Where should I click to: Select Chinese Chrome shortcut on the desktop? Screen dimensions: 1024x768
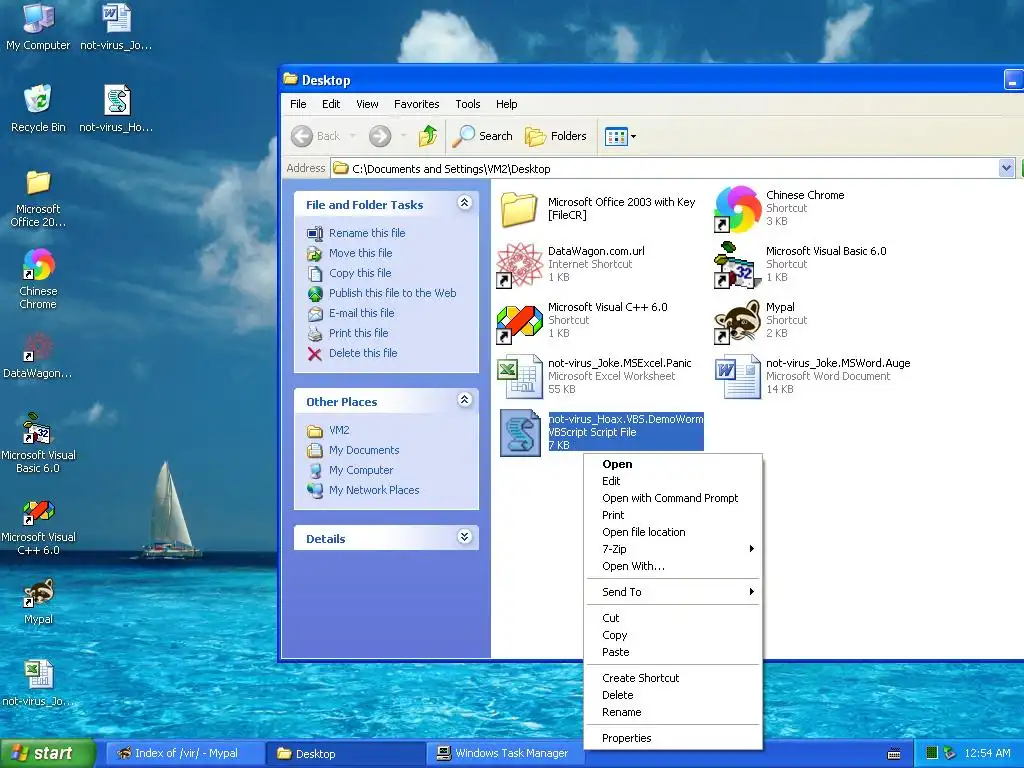(x=38, y=279)
